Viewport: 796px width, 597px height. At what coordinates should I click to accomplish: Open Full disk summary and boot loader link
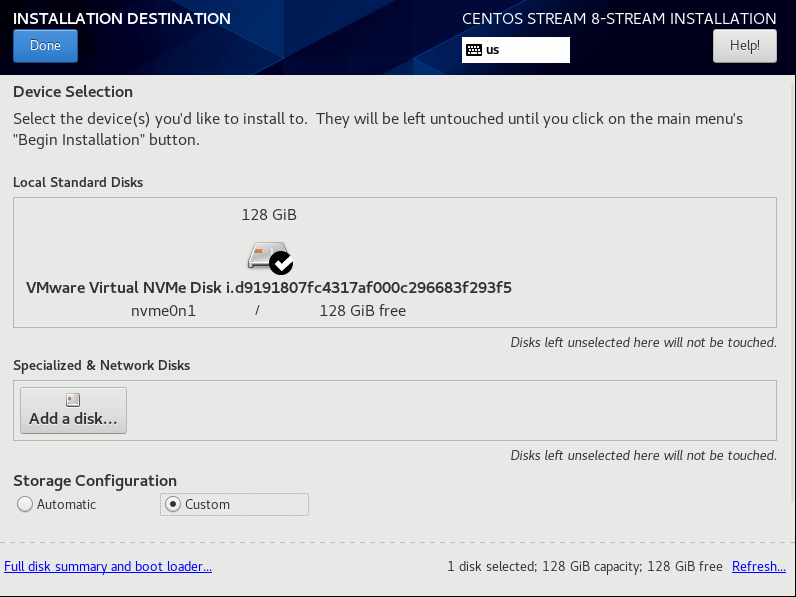coord(108,567)
